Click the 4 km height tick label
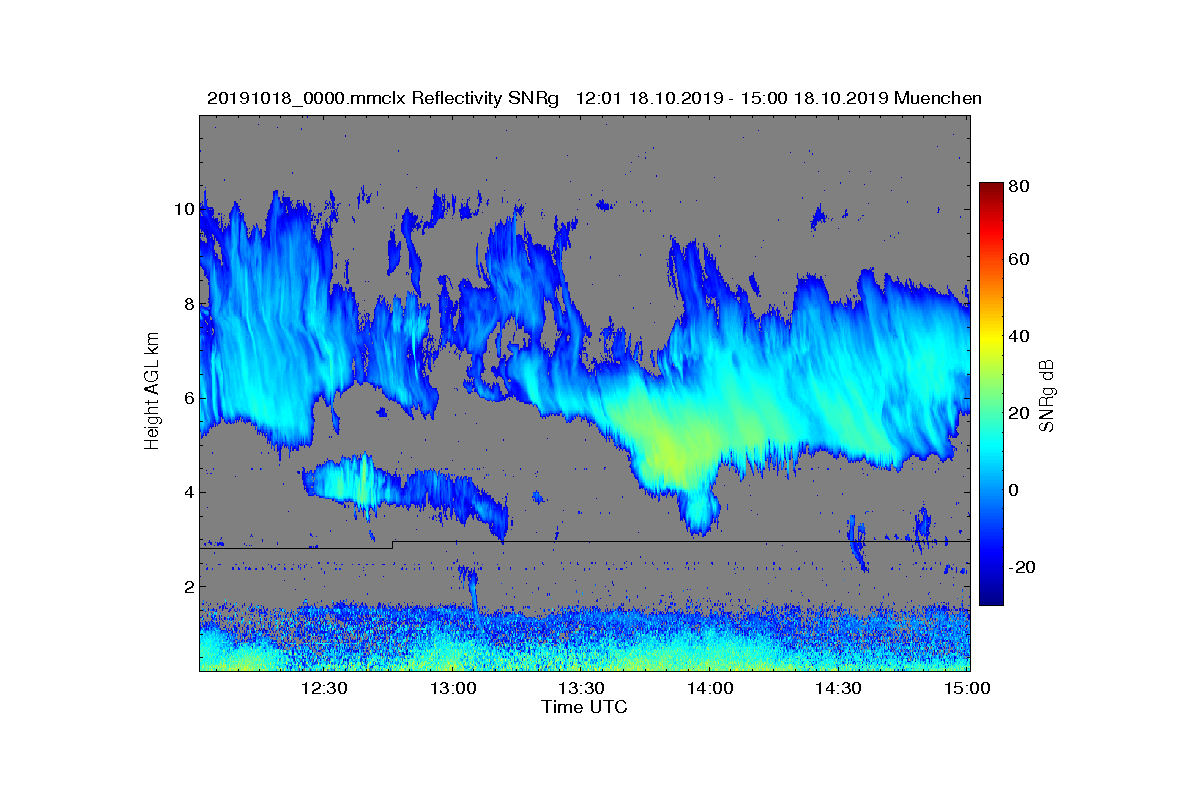 pyautogui.click(x=188, y=492)
